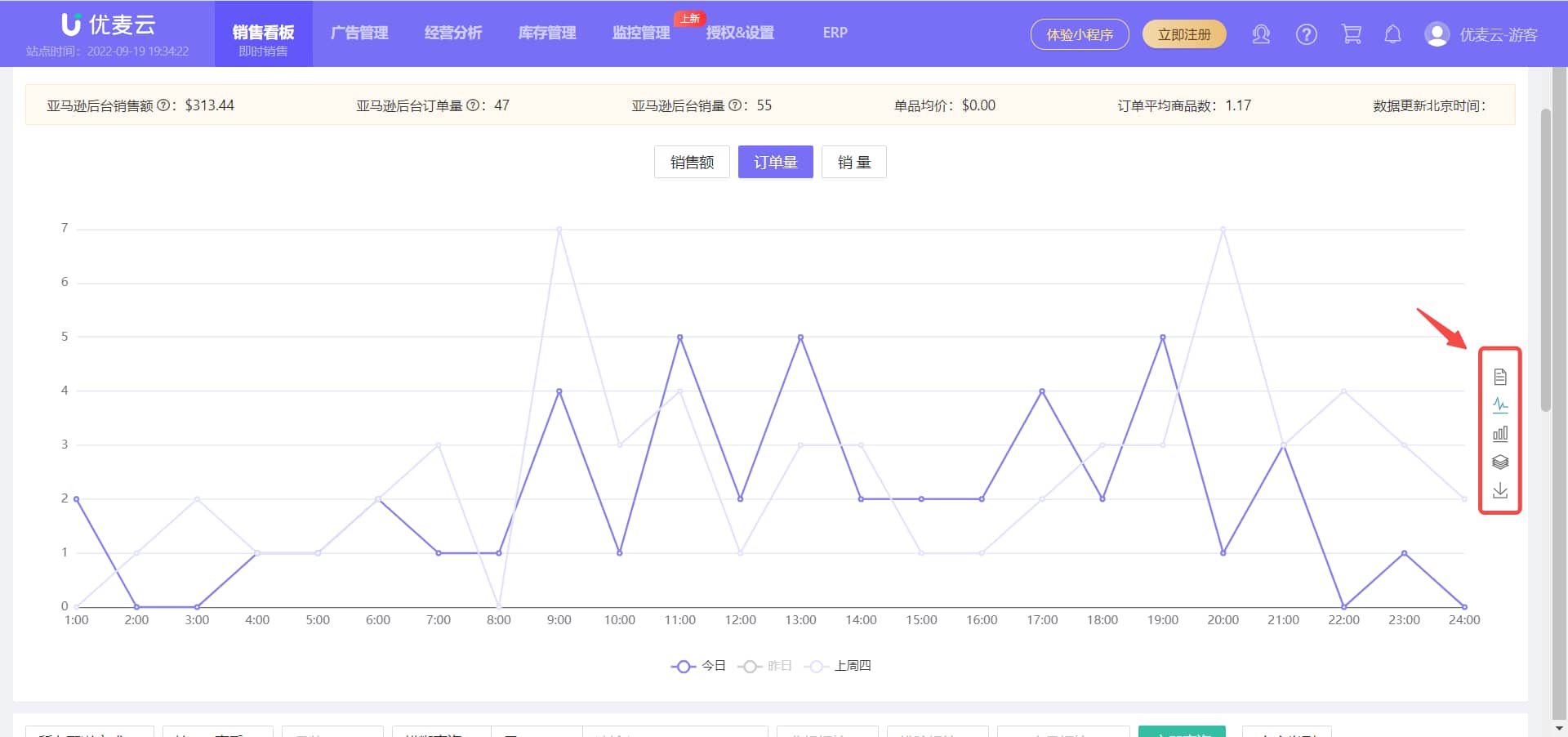Click the shopping cart icon
The width and height of the screenshot is (1568, 737).
(x=1351, y=33)
